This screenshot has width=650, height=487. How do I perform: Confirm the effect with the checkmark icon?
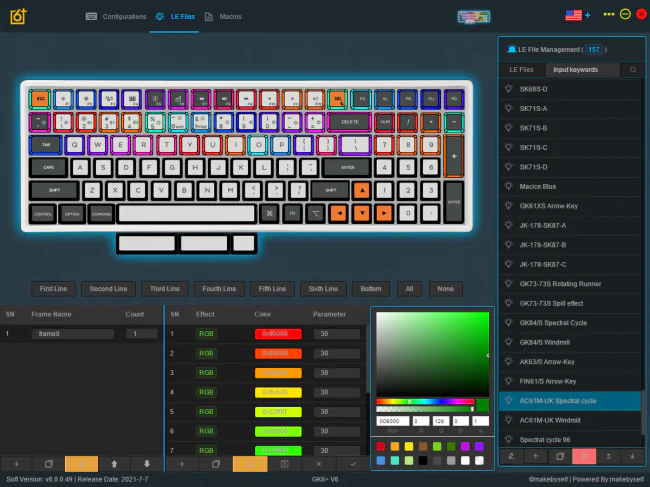pyautogui.click(x=353, y=464)
